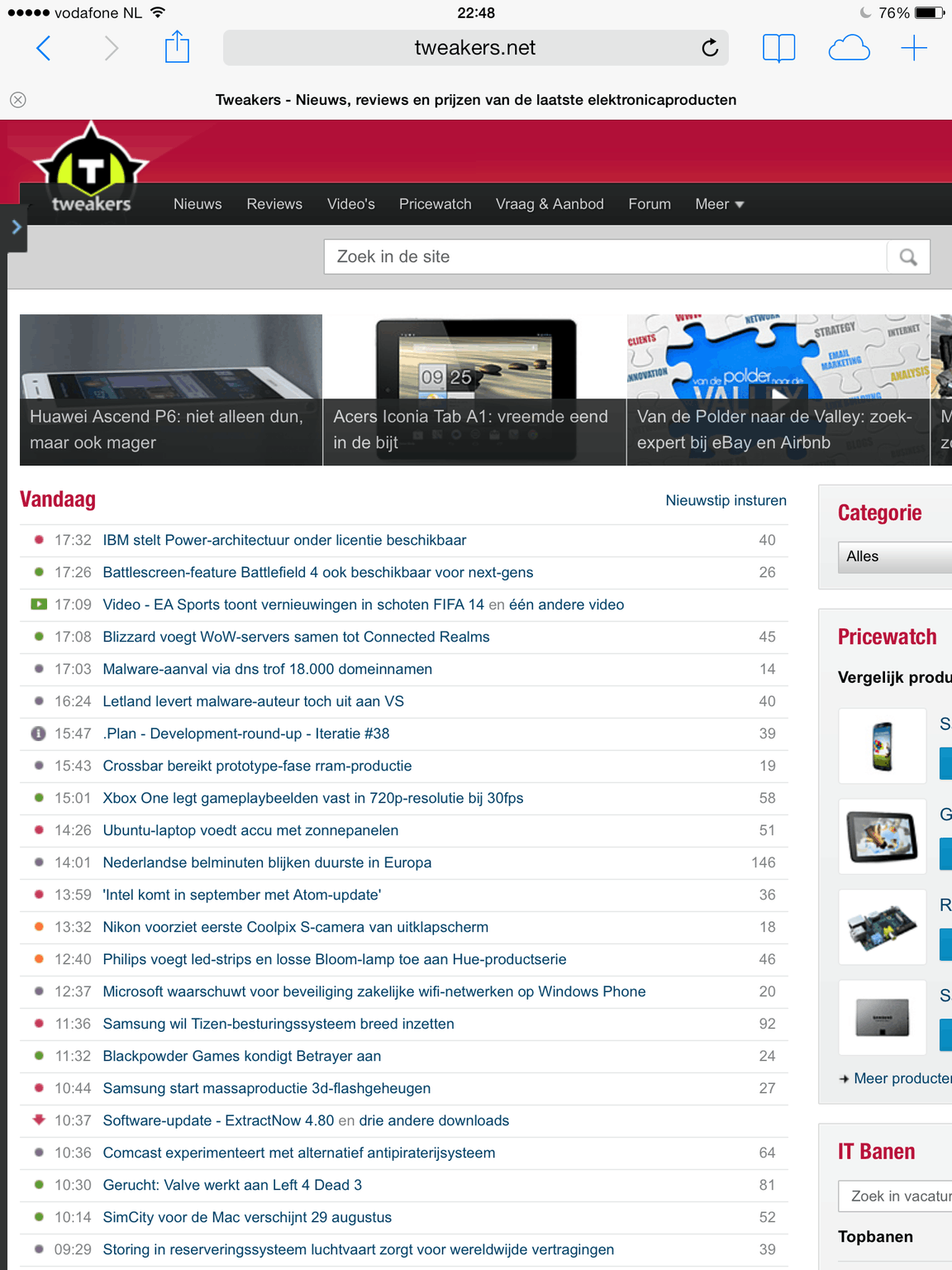Open the Intel Atom-update article

[242, 895]
